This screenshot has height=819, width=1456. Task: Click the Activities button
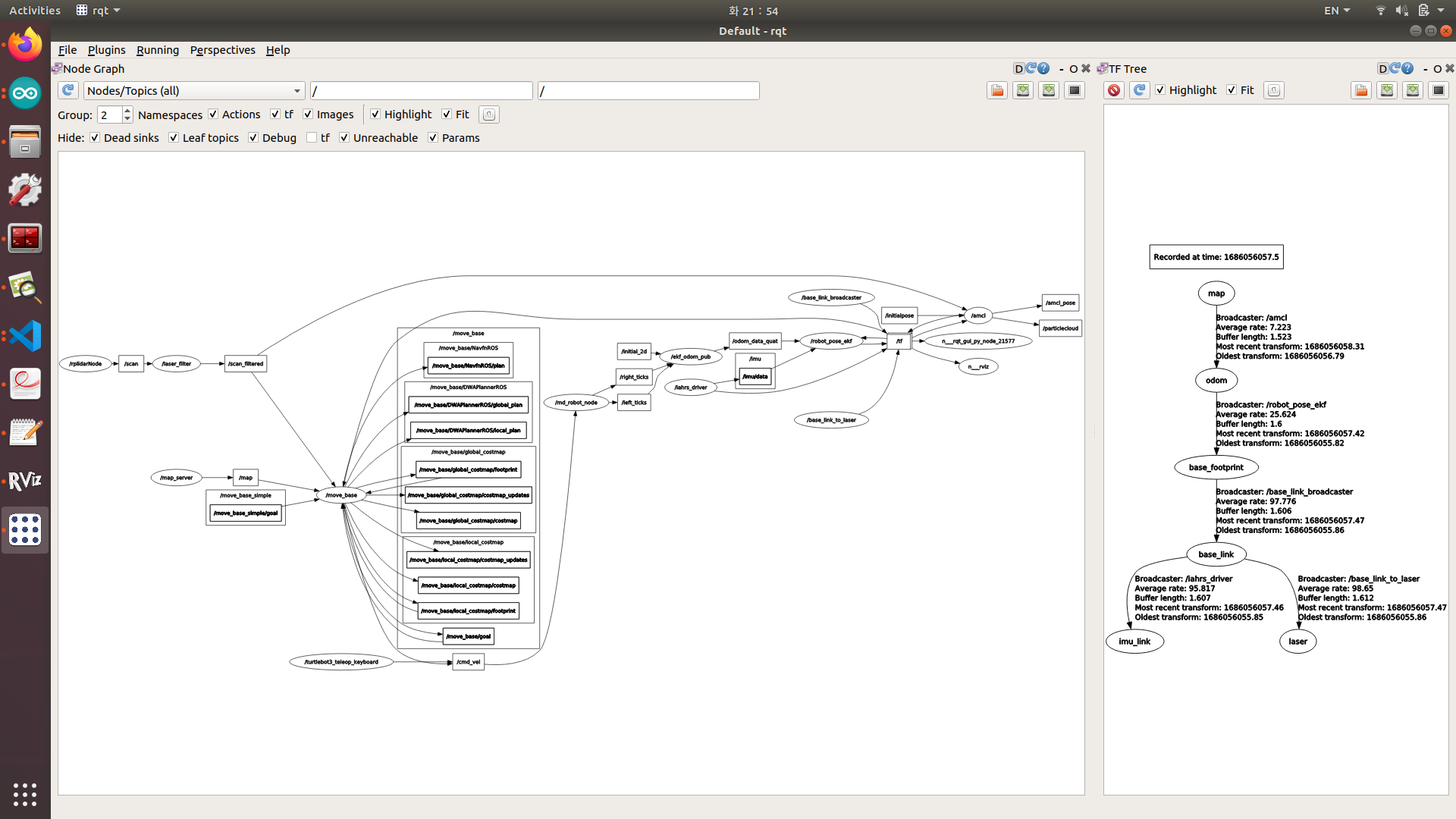coord(34,11)
